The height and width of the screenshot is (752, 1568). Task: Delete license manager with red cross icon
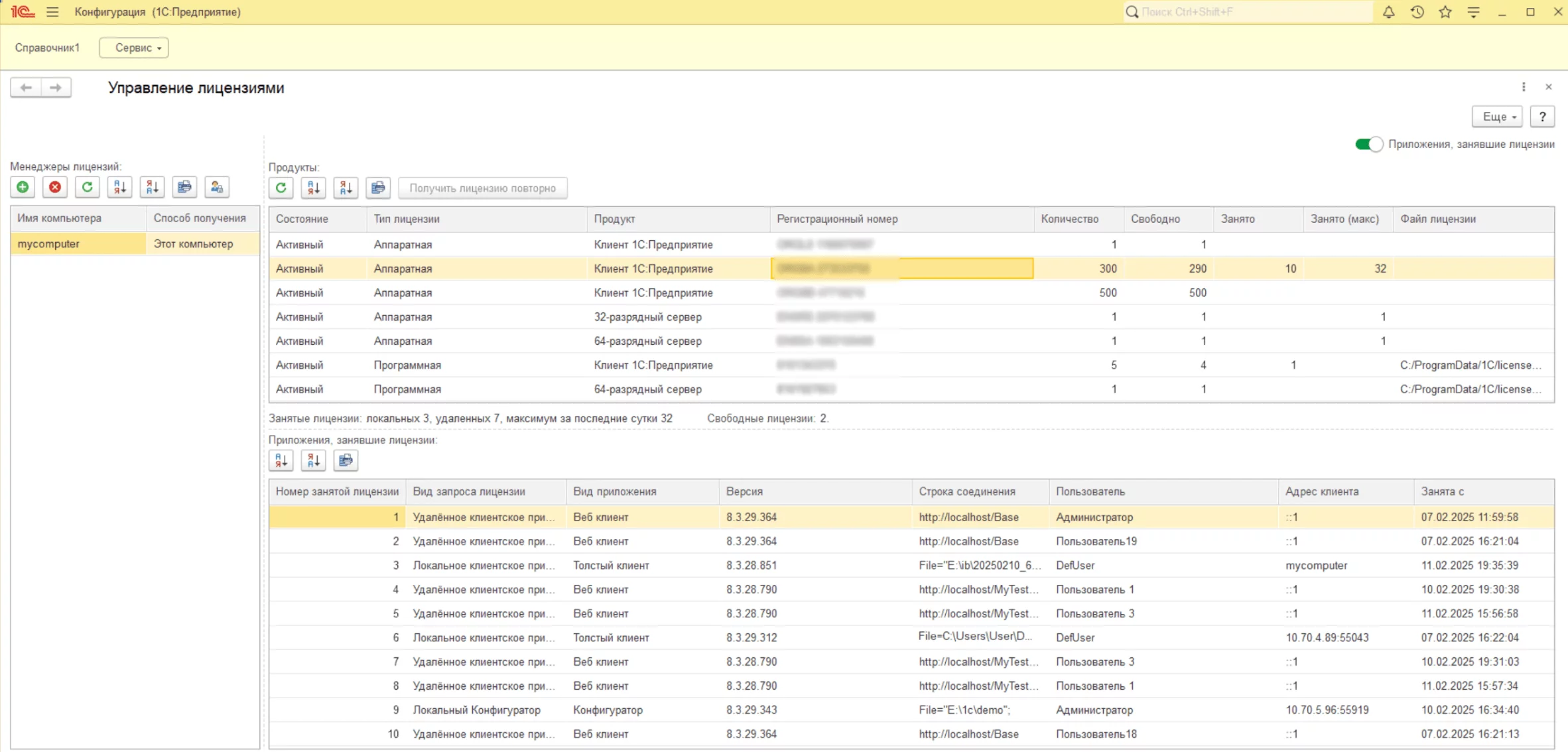55,188
